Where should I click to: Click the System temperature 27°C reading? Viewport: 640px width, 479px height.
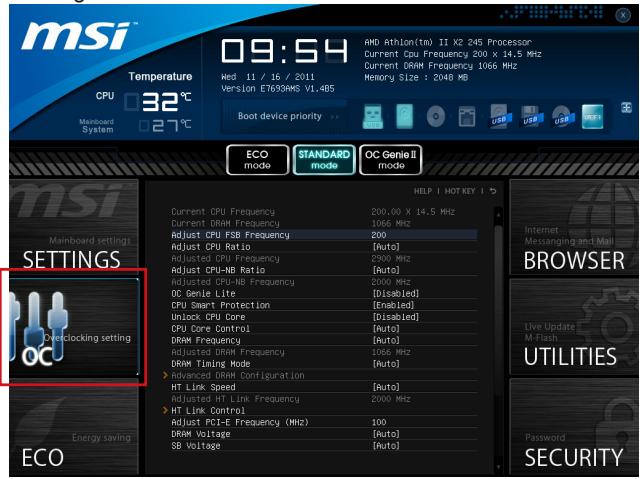(x=166, y=126)
